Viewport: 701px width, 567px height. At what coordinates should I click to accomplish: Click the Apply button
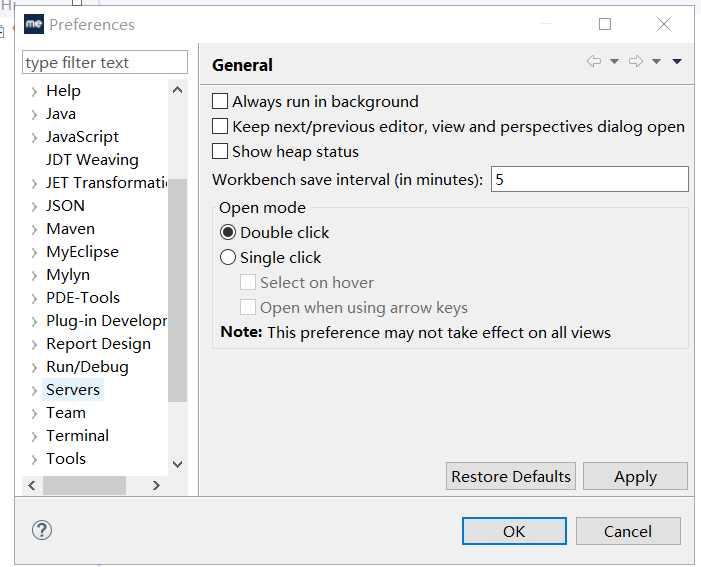click(635, 477)
